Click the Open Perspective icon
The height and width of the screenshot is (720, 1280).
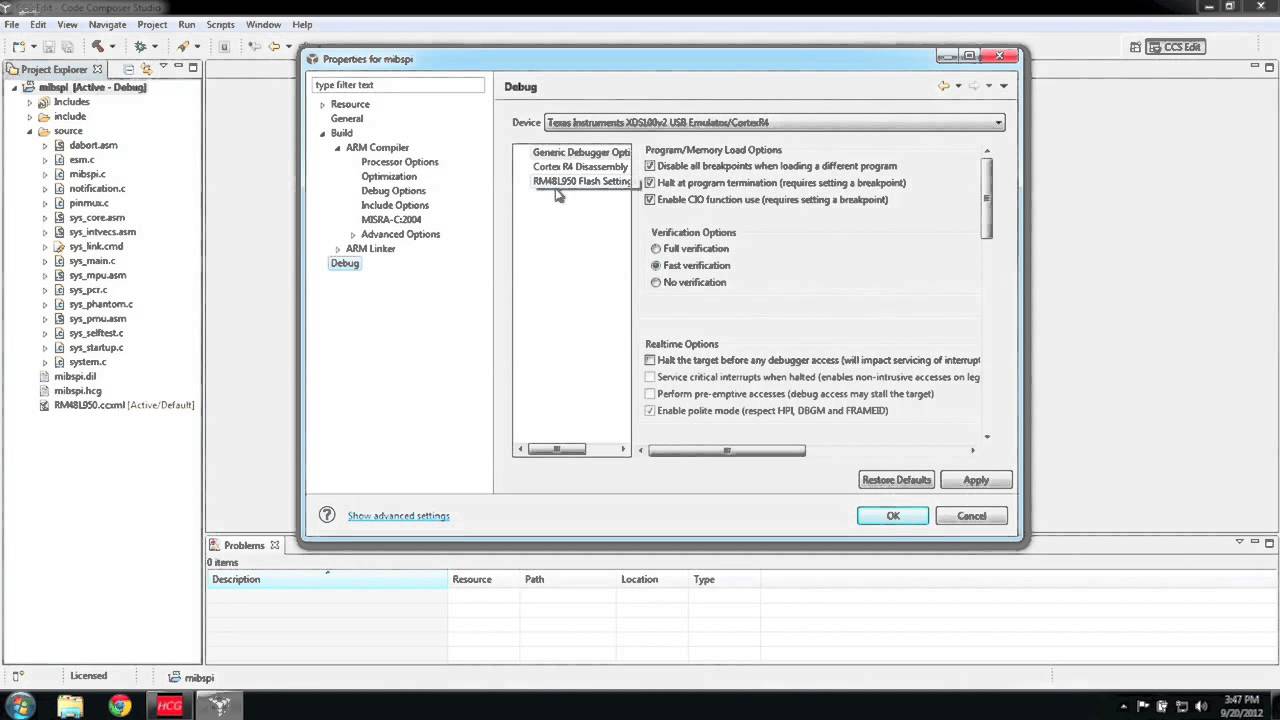1135,47
